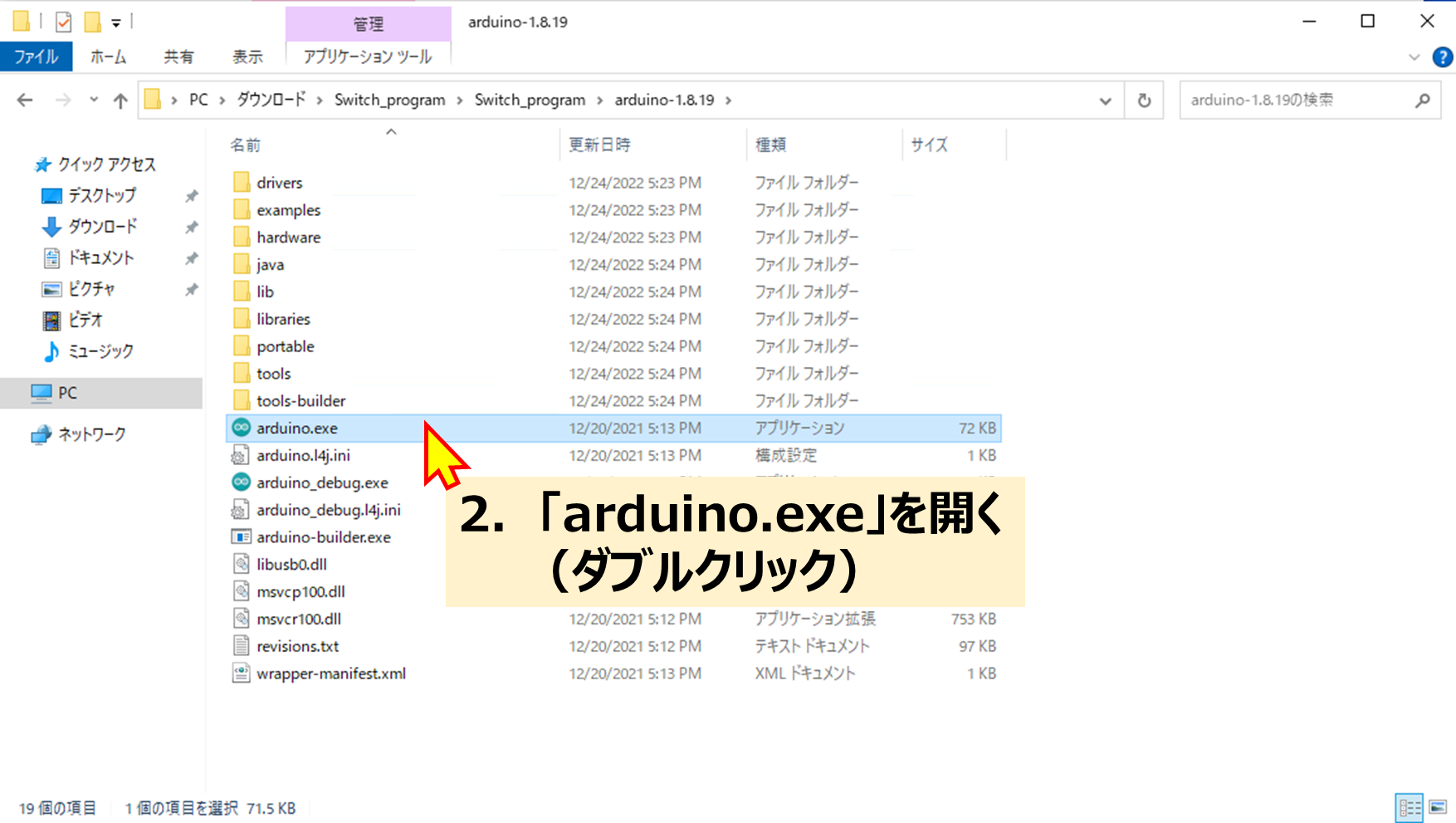1456x823 pixels.
Task: Select the msvcp100.dll file icon
Action: [241, 591]
